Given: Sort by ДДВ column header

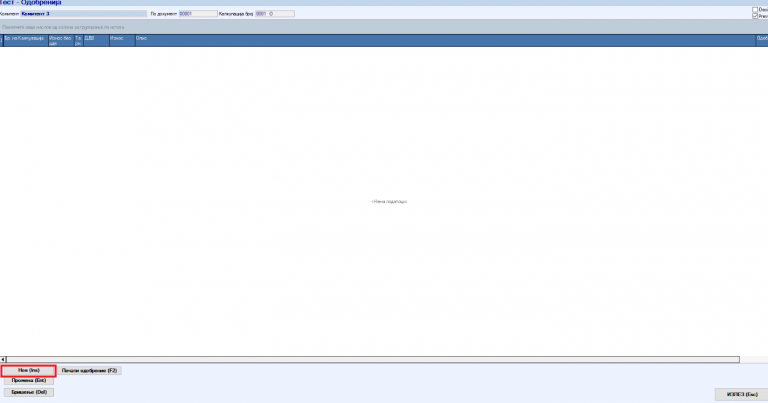Looking at the screenshot, I should coord(96,41).
